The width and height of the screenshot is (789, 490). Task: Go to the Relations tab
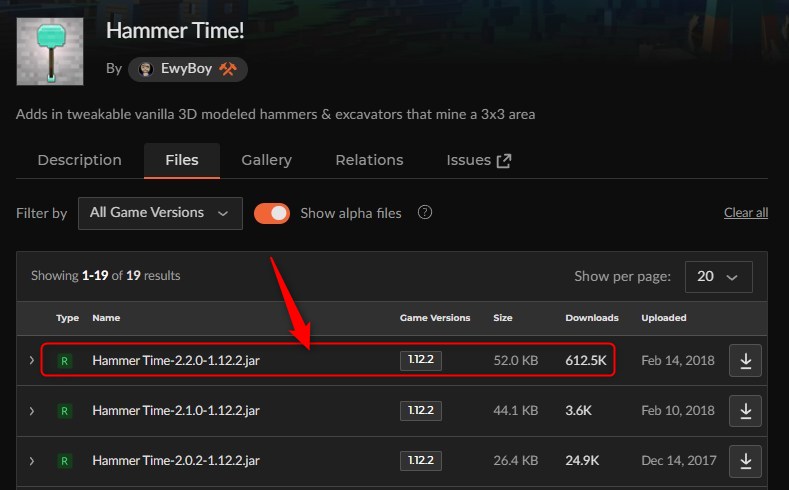click(x=369, y=160)
